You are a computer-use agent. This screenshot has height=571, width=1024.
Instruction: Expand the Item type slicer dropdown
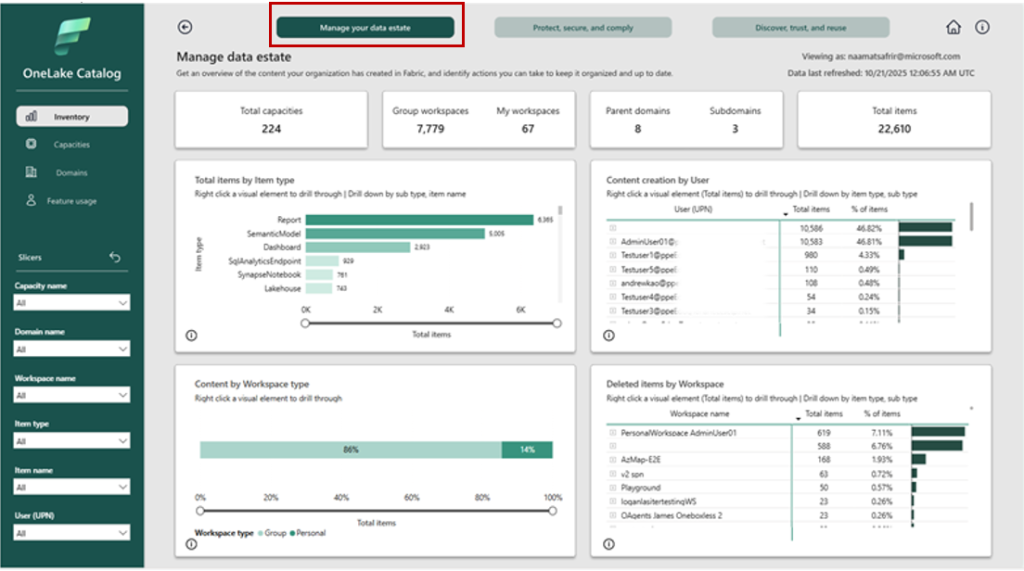(72, 441)
